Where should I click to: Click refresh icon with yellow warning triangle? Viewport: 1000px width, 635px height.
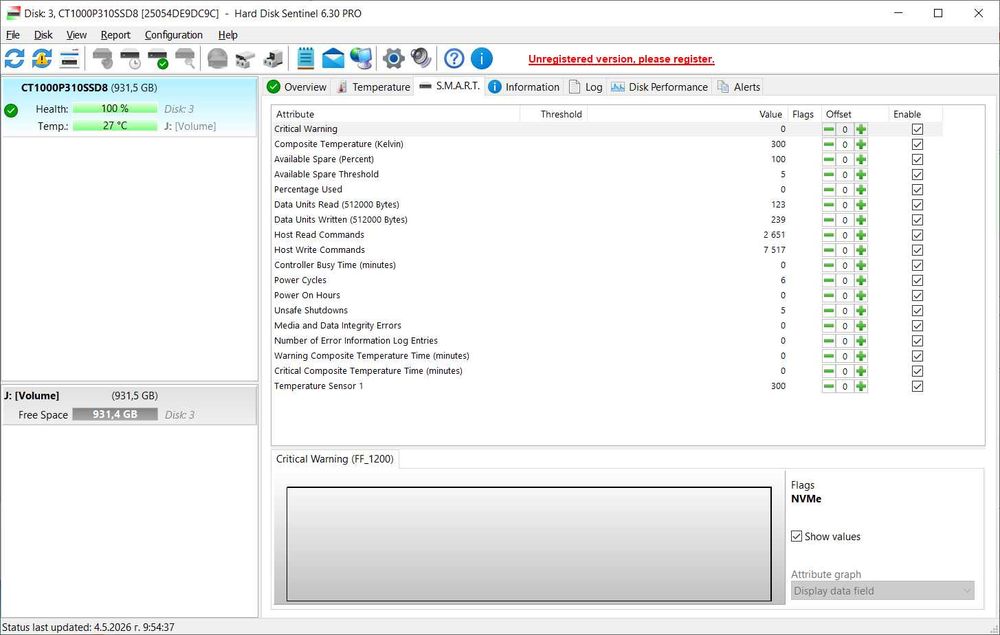pos(42,59)
